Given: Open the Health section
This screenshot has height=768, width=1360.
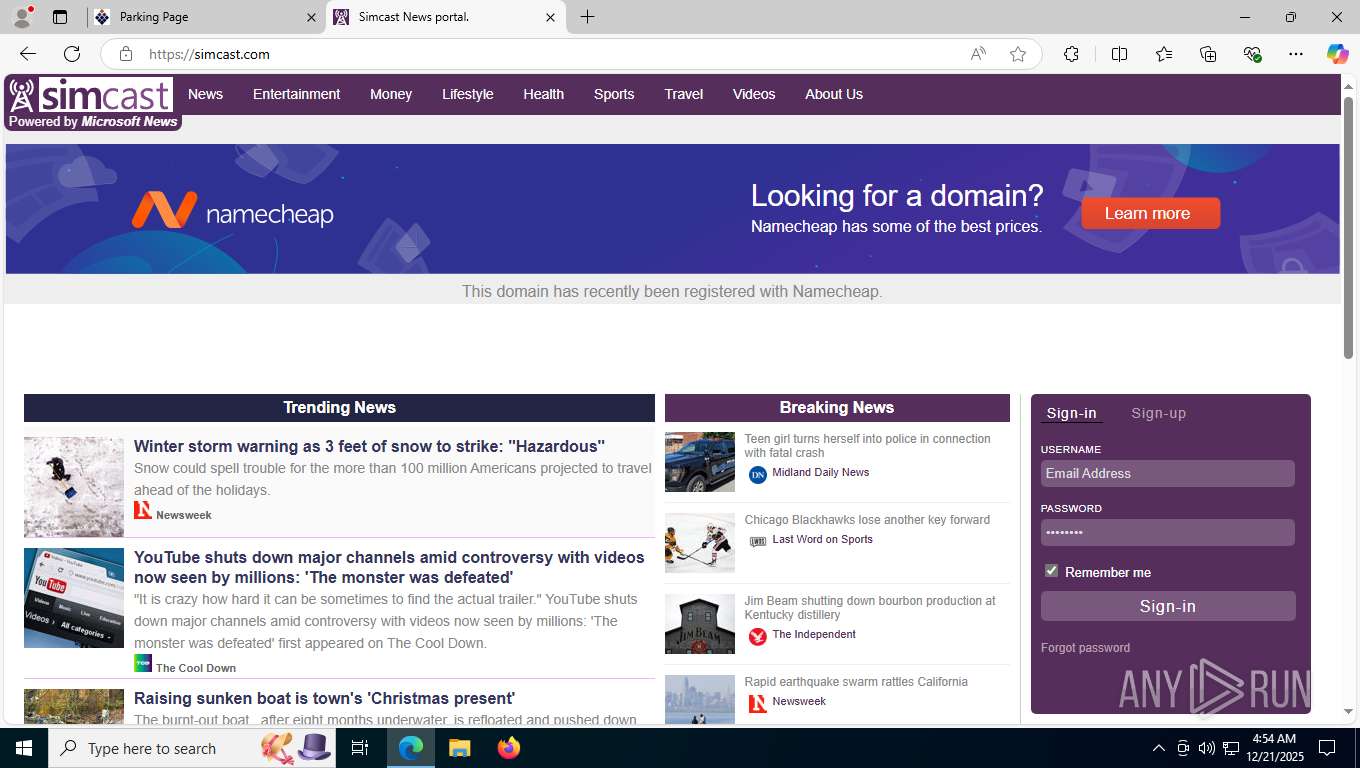Looking at the screenshot, I should coord(543,94).
